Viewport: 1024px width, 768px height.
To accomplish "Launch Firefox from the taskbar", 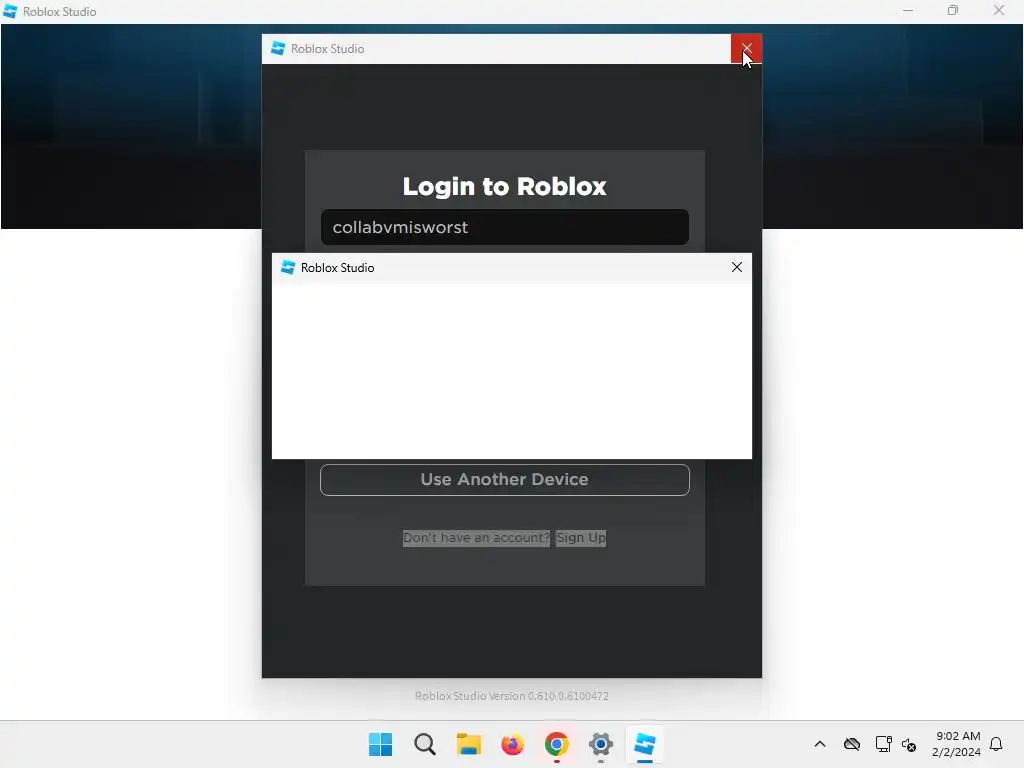I will coord(513,744).
